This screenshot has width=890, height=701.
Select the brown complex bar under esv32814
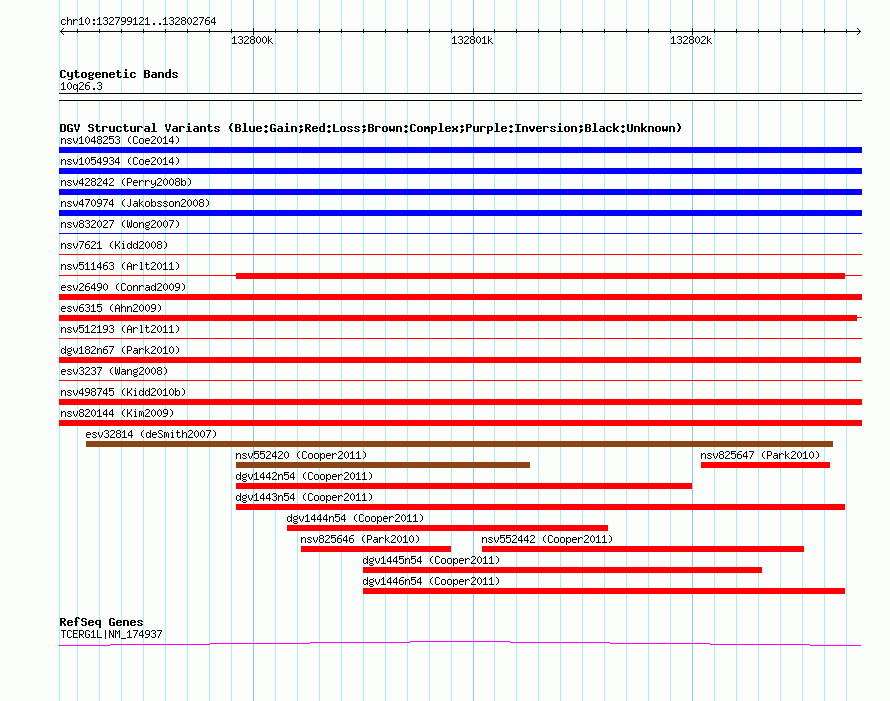click(x=459, y=444)
